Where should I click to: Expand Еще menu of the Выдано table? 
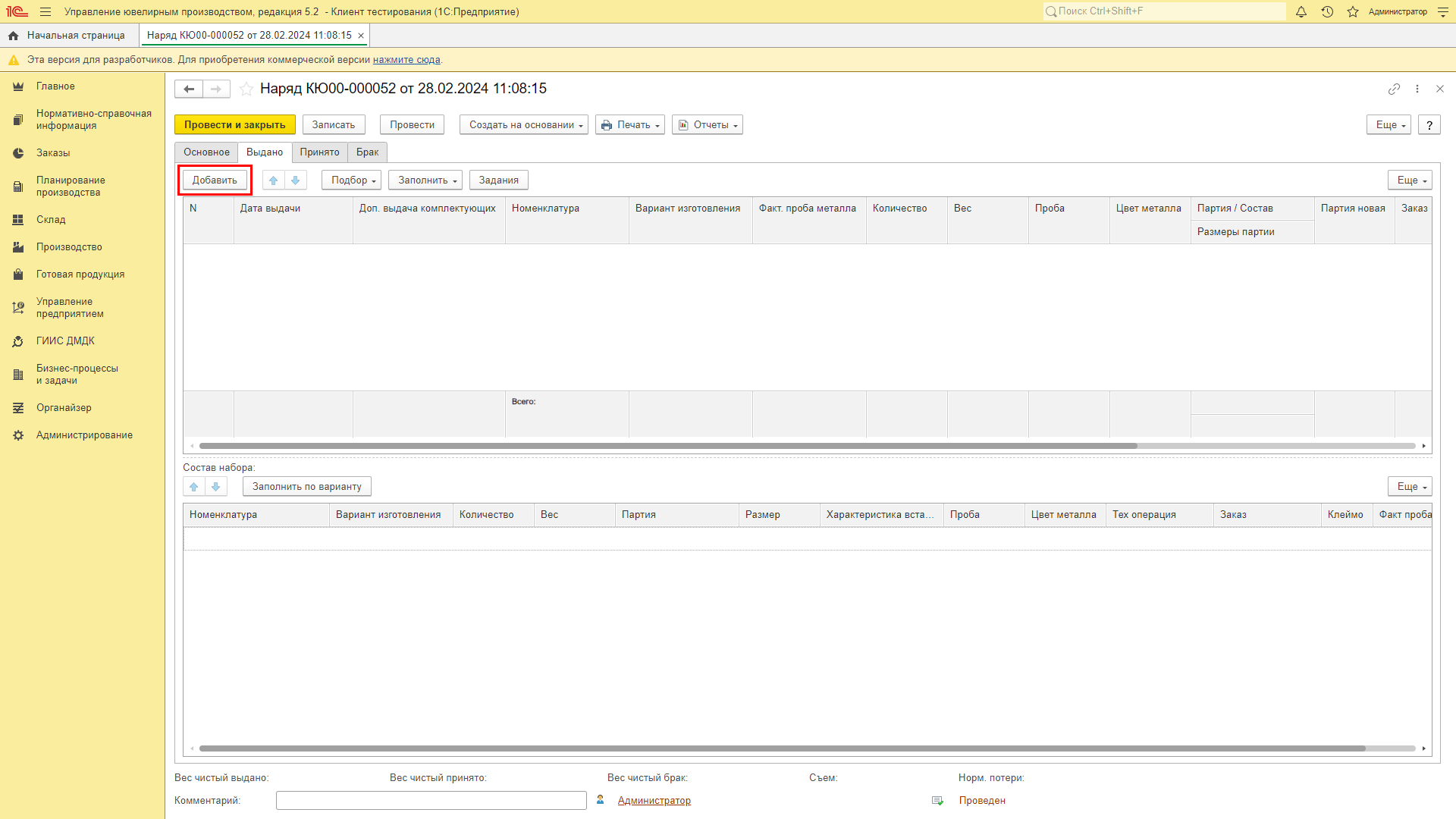point(1410,180)
